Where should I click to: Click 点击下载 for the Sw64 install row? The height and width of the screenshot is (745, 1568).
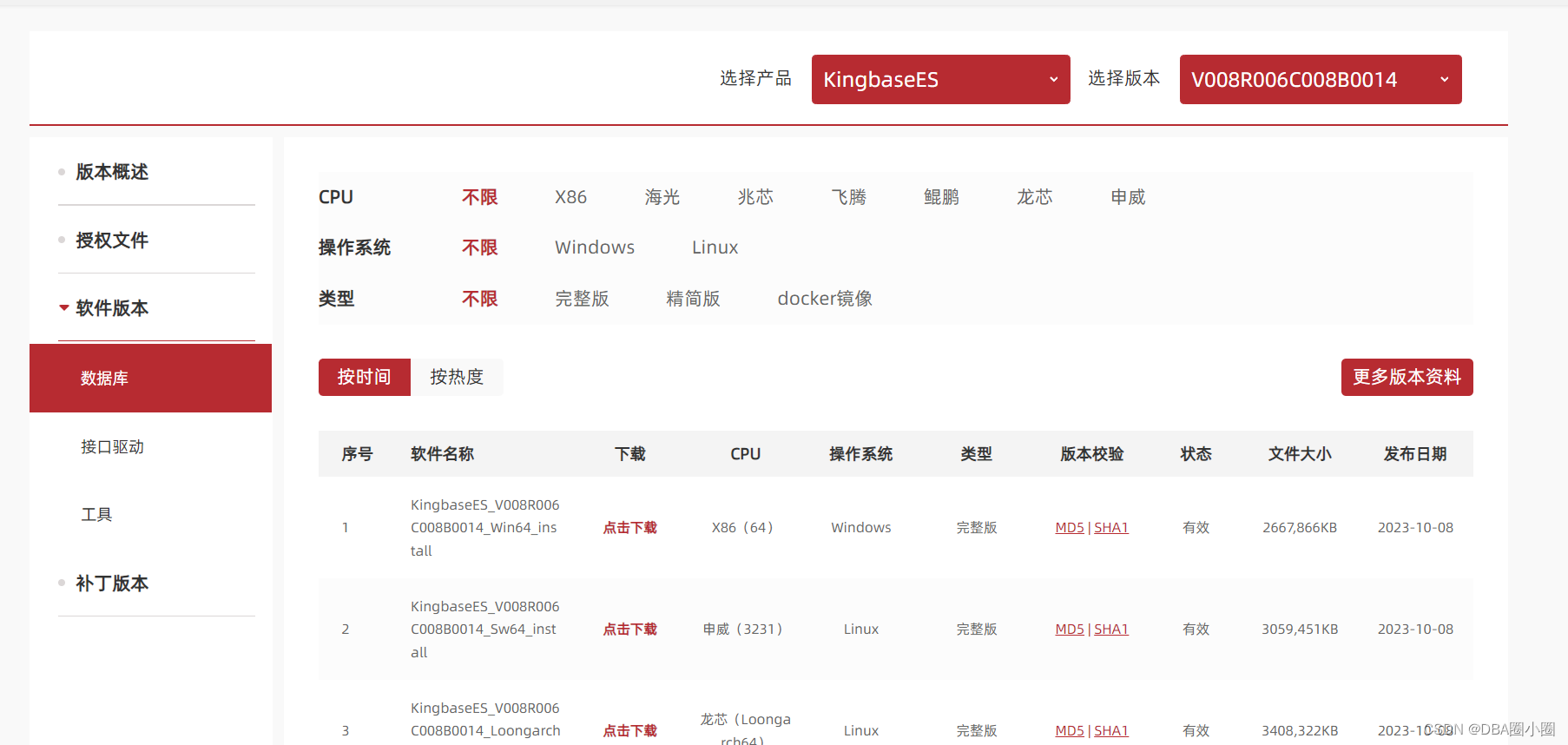tap(629, 630)
